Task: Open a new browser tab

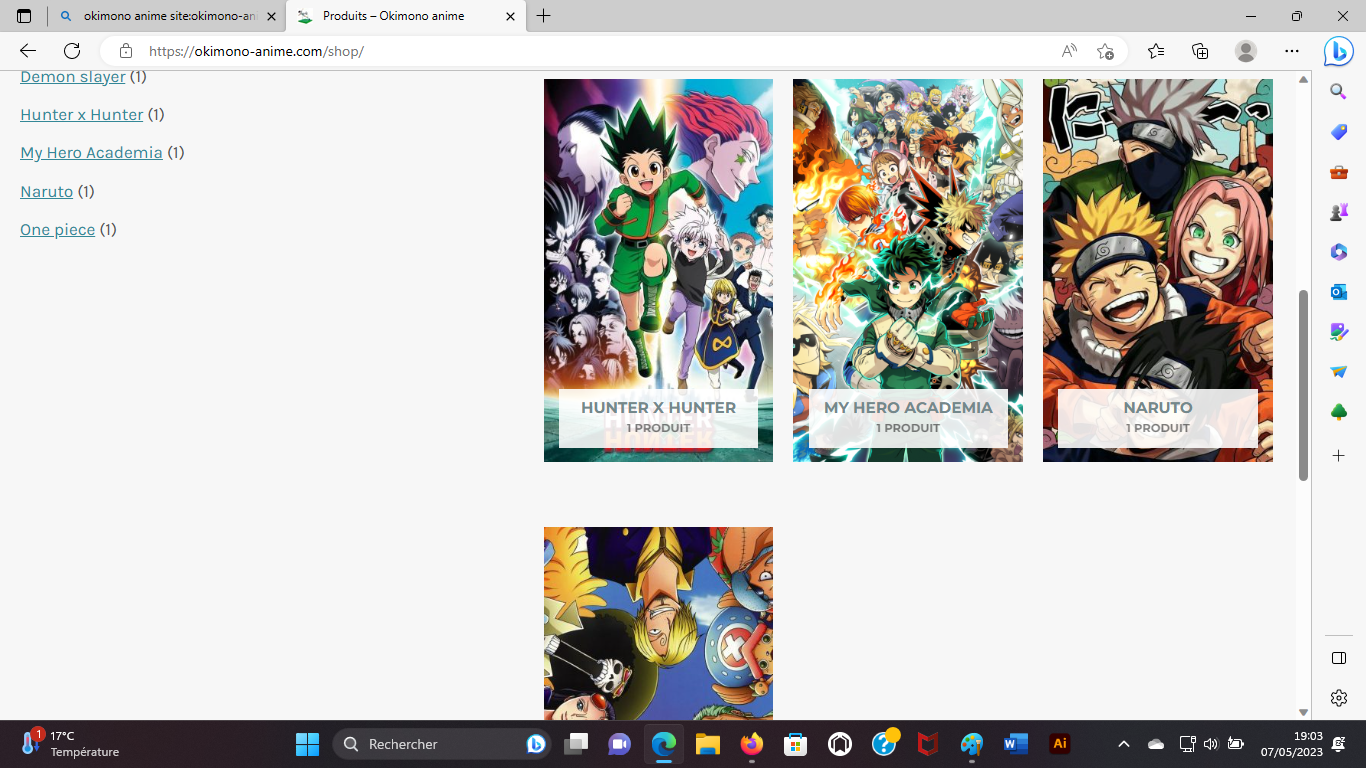Action: [544, 16]
